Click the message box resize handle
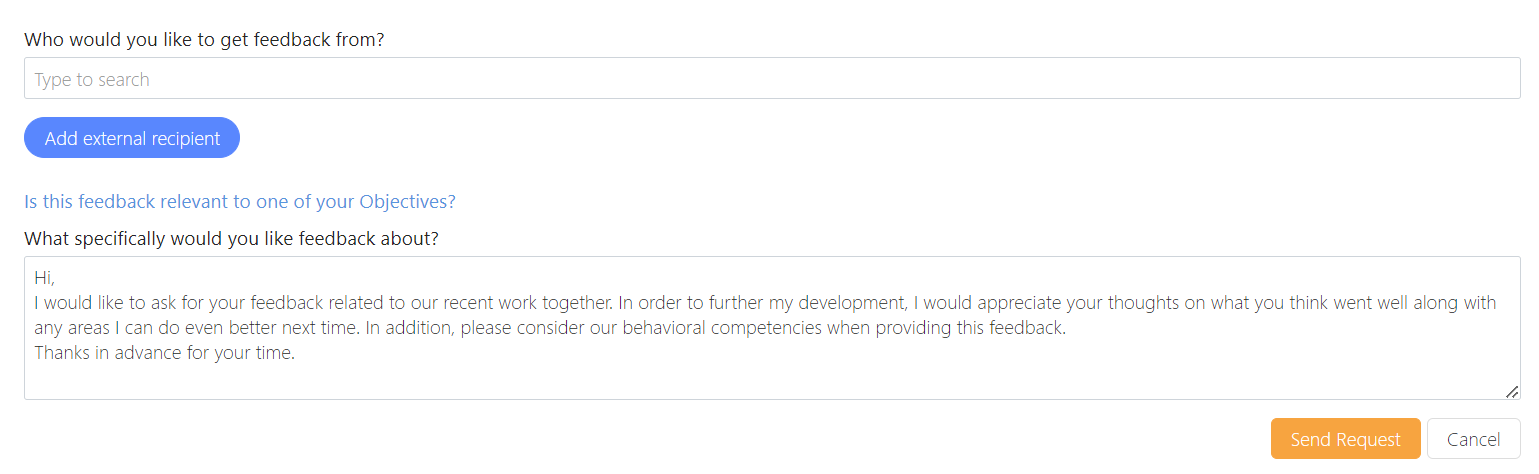This screenshot has height=474, width=1539. click(1511, 391)
